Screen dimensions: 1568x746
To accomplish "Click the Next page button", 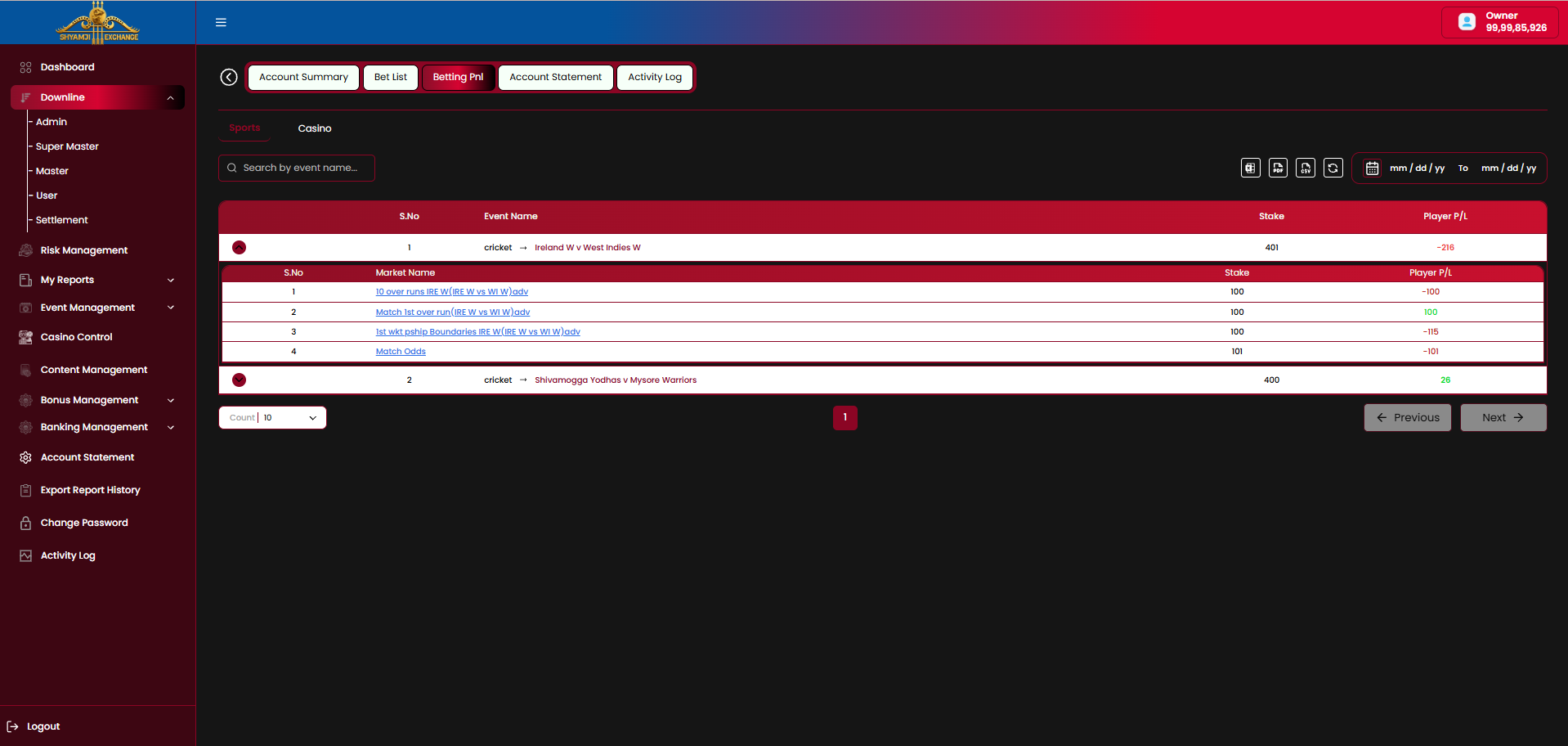I will coord(1503,417).
